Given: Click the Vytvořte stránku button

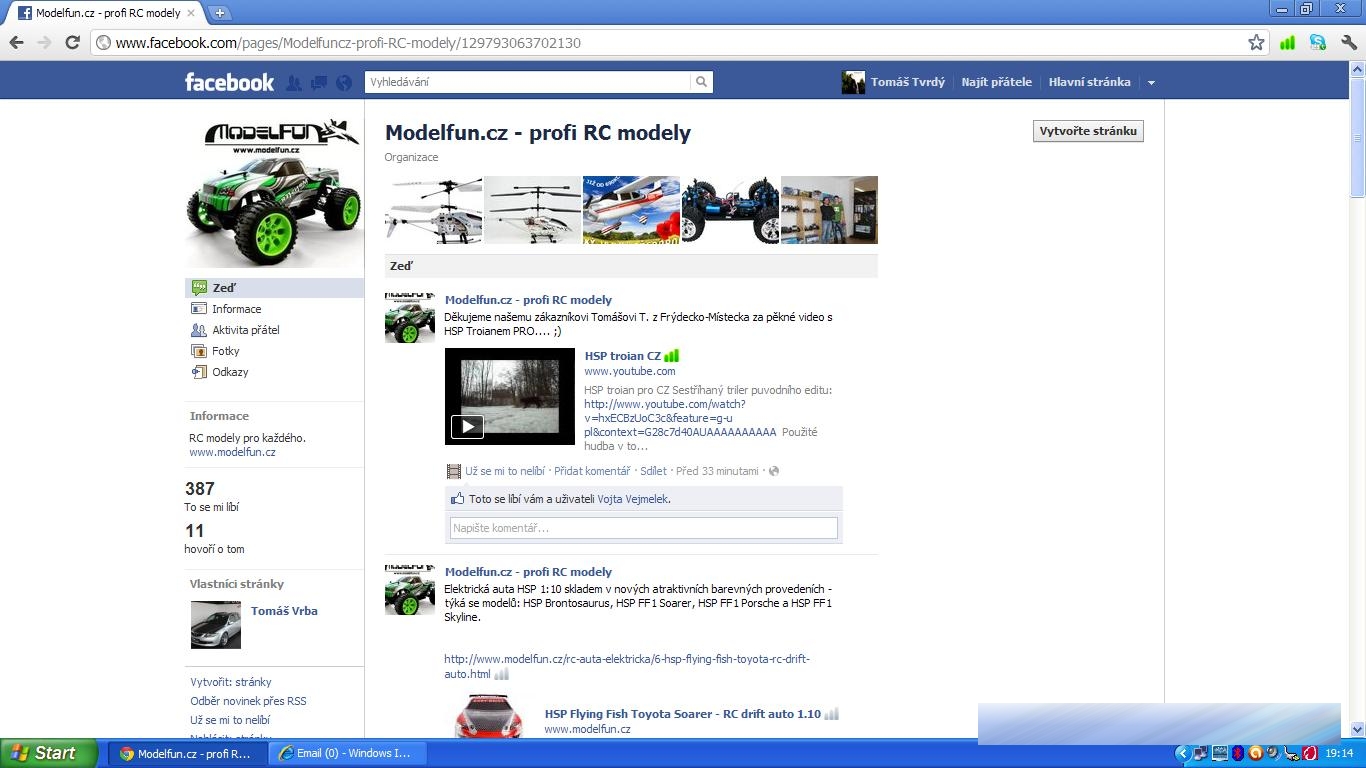Looking at the screenshot, I should click(1088, 131).
